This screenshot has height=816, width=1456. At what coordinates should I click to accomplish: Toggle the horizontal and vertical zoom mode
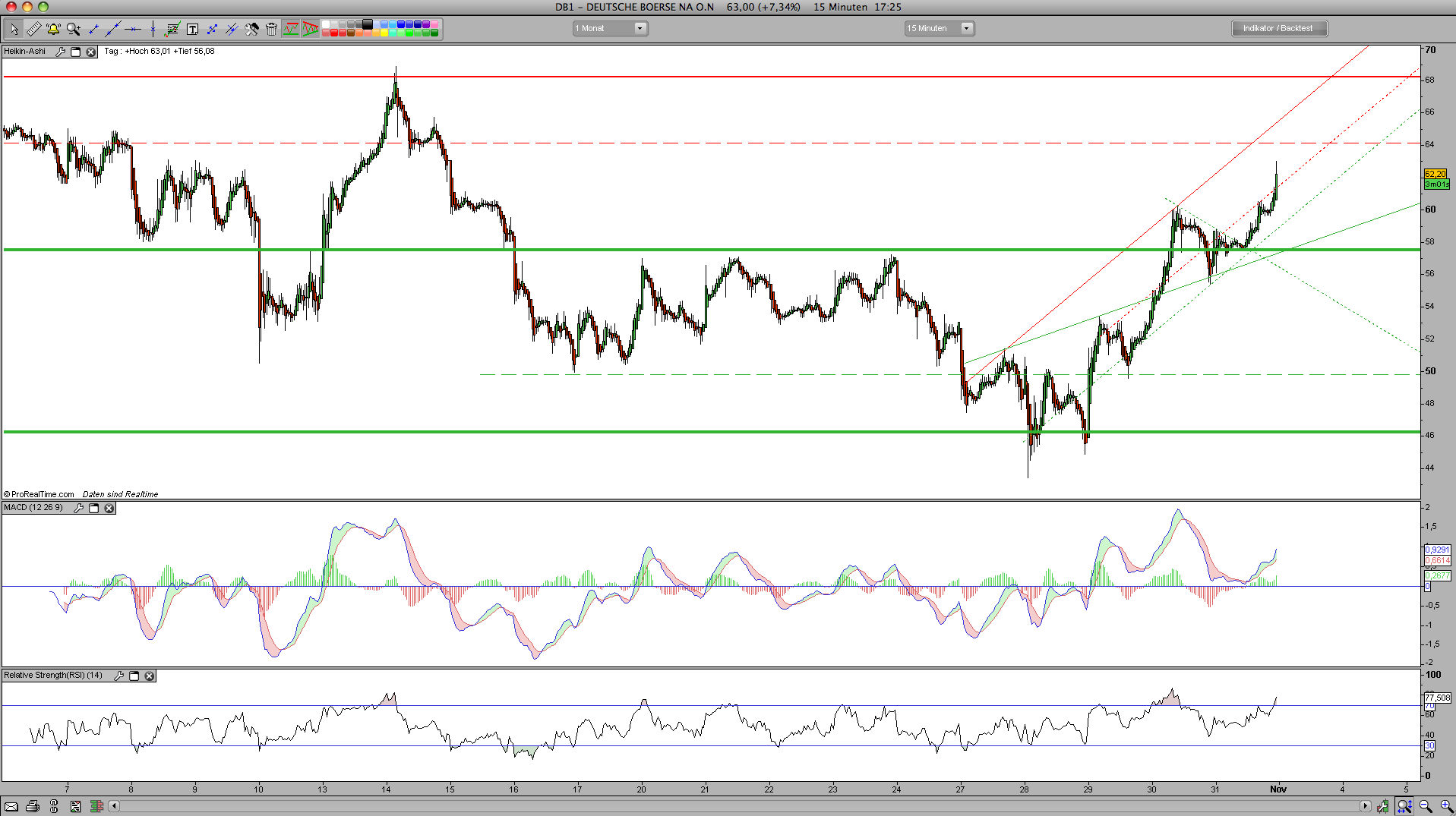tap(1404, 806)
